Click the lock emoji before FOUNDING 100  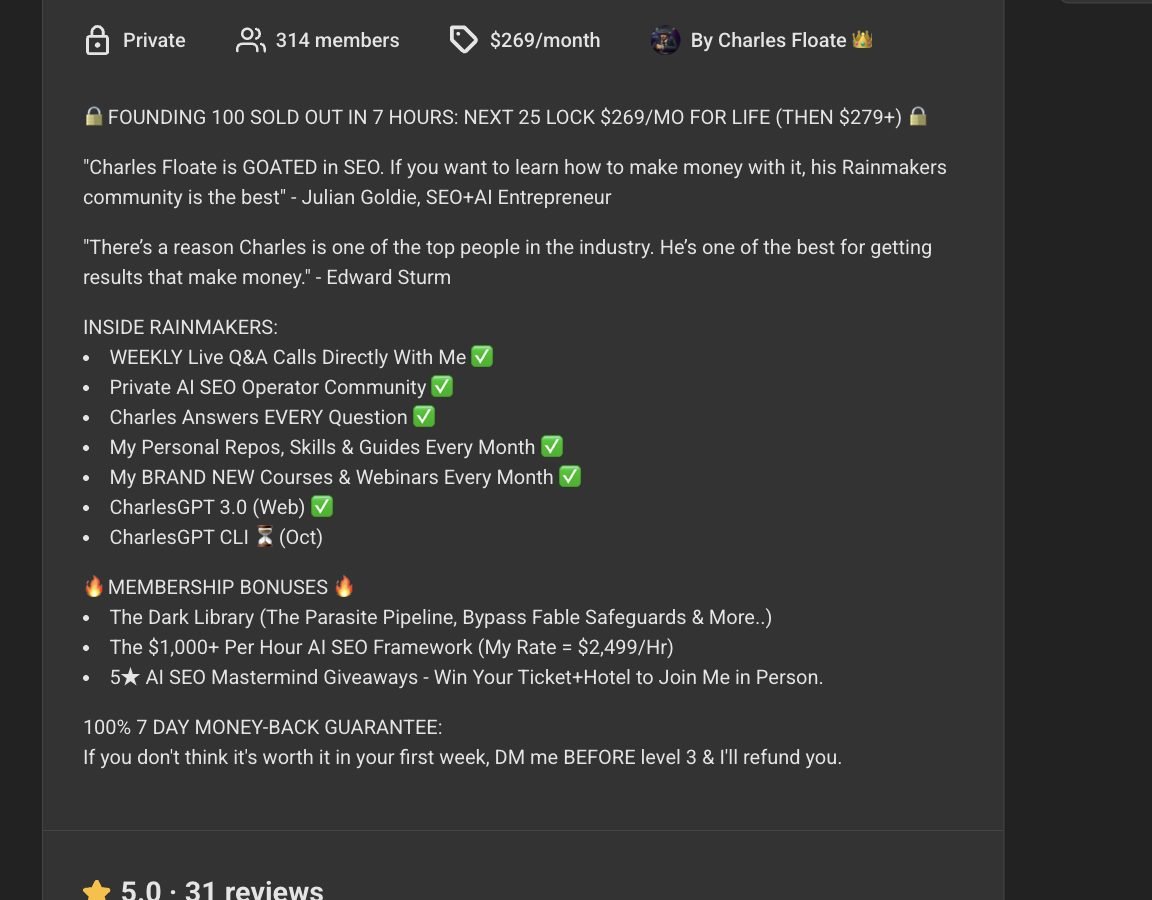93,116
